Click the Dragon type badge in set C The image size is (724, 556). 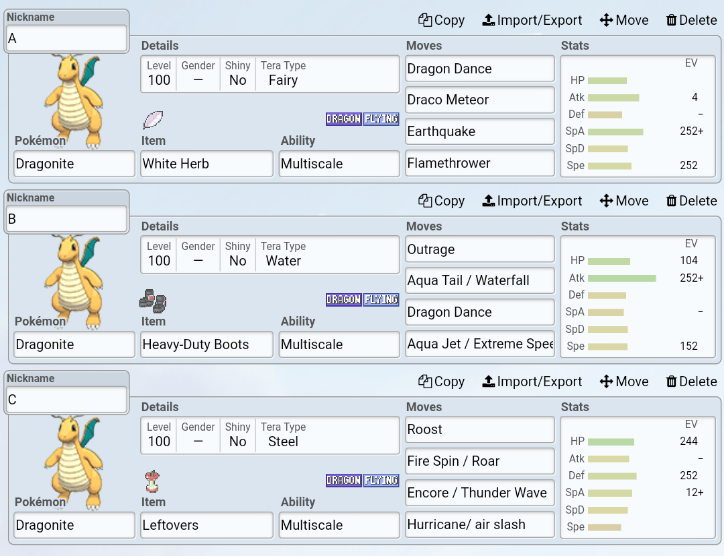pyautogui.click(x=344, y=480)
